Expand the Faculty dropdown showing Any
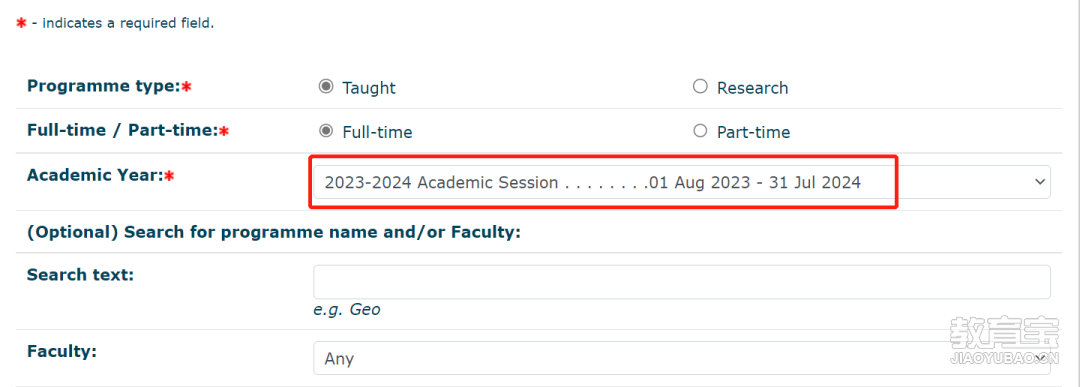The width and height of the screenshot is (1080, 387). point(682,358)
